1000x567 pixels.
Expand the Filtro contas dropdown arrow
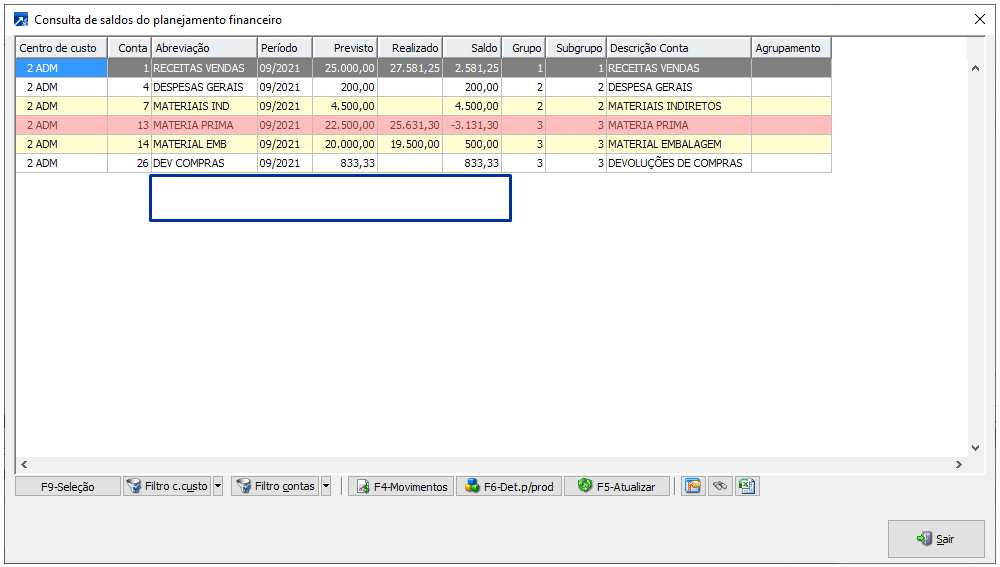(x=326, y=487)
